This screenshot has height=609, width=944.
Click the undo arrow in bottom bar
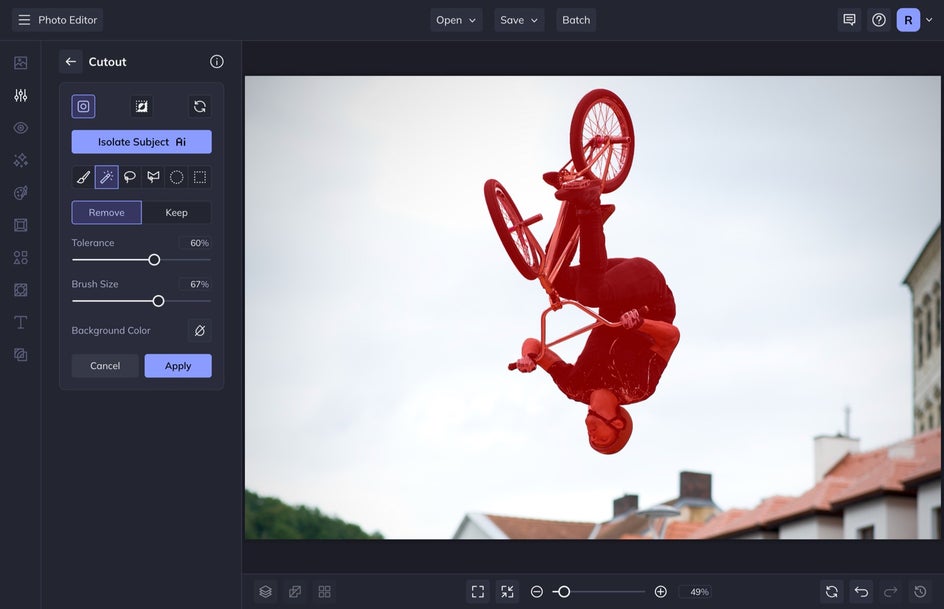862,592
